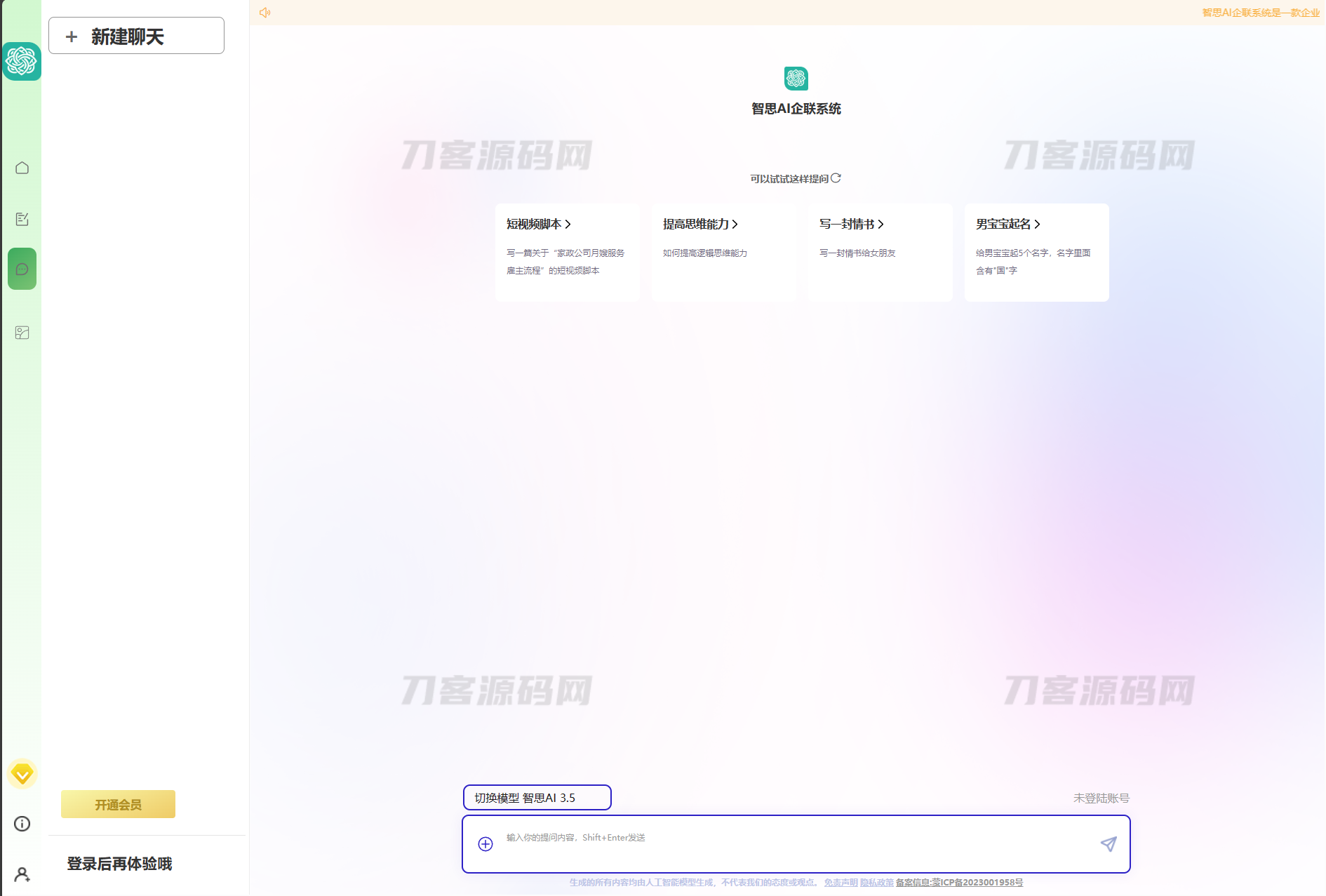
Task: Open the image drawing icon in sidebar
Action: (x=22, y=333)
